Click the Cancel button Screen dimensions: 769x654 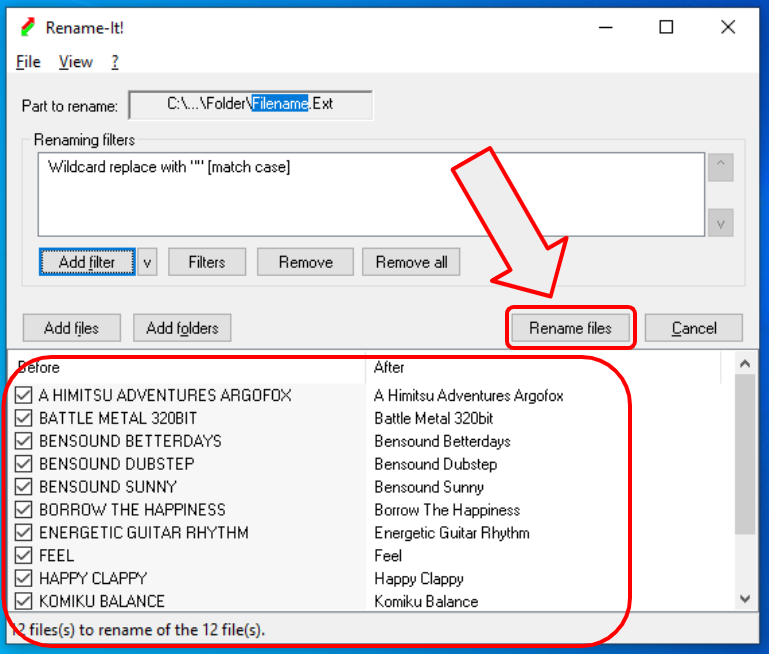[x=693, y=328]
